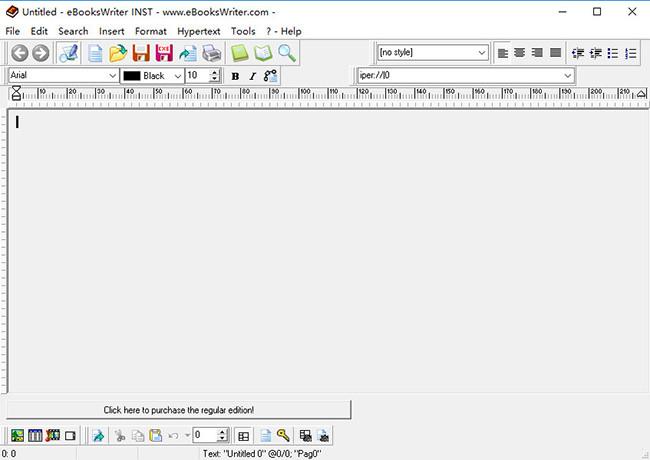Image resolution: width=650 pixels, height=460 pixels.
Task: Click the magnifying glass search icon
Action: tap(287, 53)
